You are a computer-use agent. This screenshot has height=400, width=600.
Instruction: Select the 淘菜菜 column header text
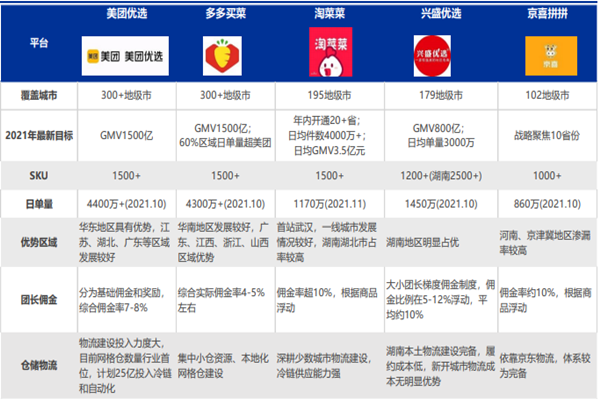tap(330, 13)
